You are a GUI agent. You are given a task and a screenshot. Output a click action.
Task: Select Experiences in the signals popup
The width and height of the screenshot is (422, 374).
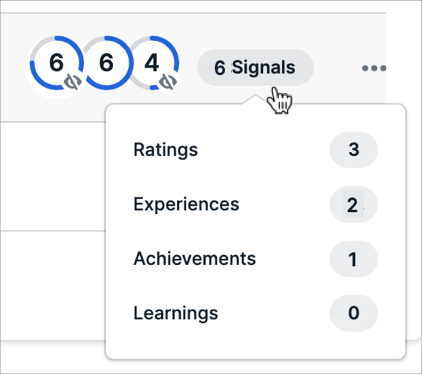click(x=186, y=204)
